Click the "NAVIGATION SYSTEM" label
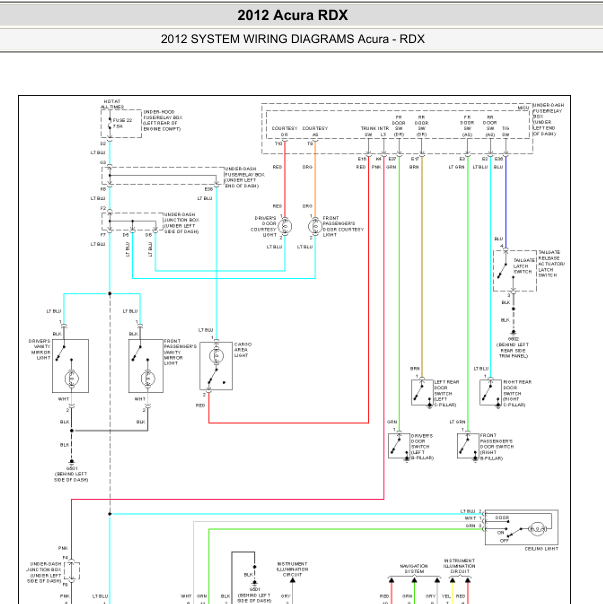Viewport: 603px width, 604px height. click(414, 569)
